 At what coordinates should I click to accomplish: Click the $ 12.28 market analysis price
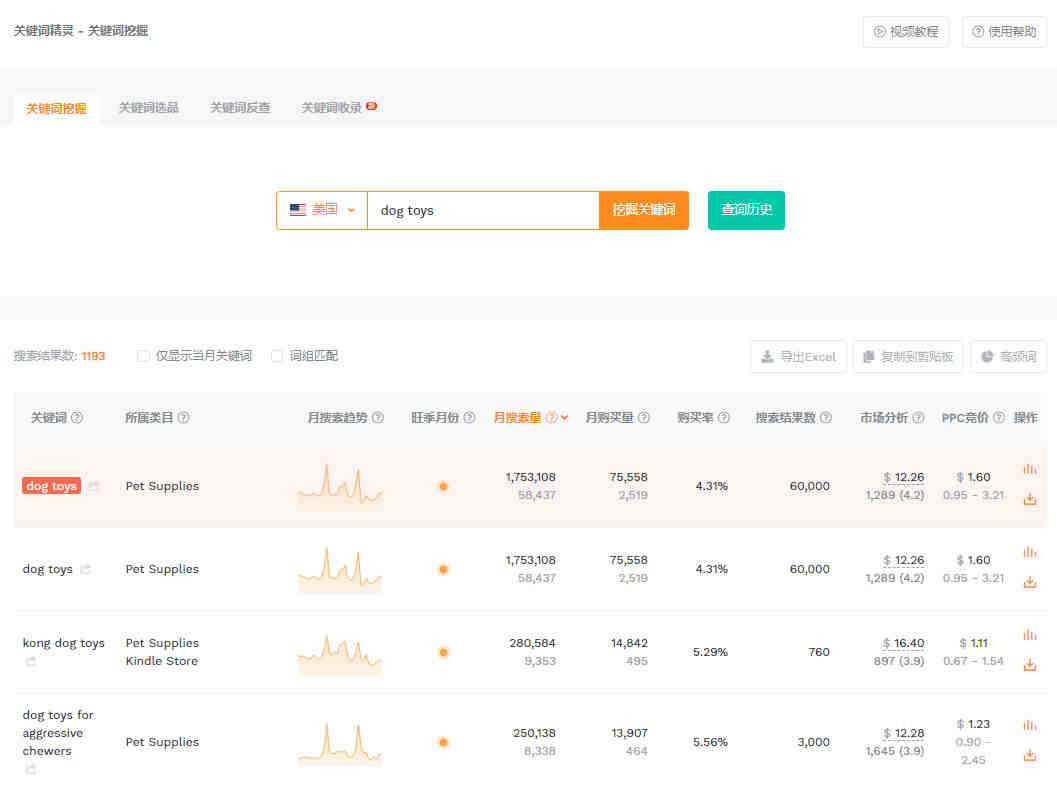point(904,733)
